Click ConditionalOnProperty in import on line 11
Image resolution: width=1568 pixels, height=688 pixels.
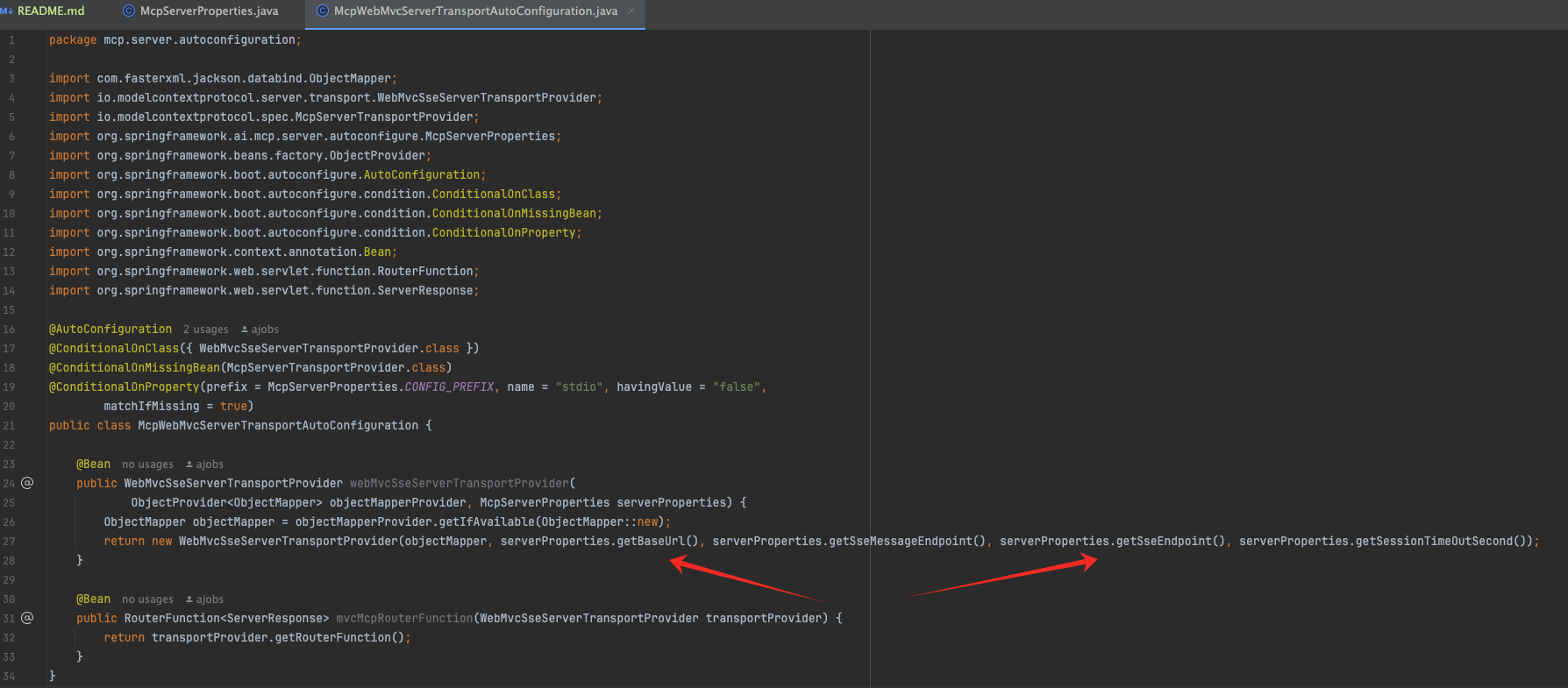[504, 233]
